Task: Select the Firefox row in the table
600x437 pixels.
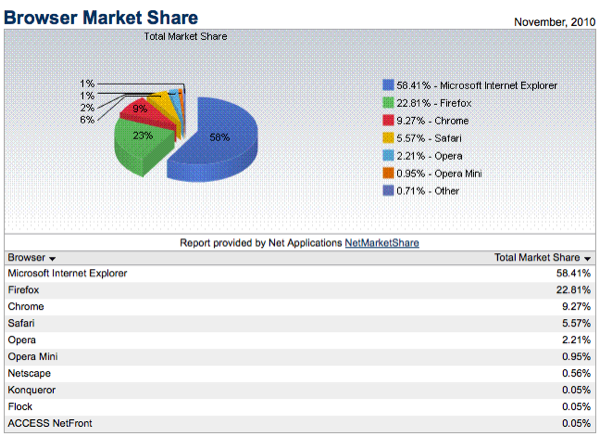Action: tap(300, 290)
